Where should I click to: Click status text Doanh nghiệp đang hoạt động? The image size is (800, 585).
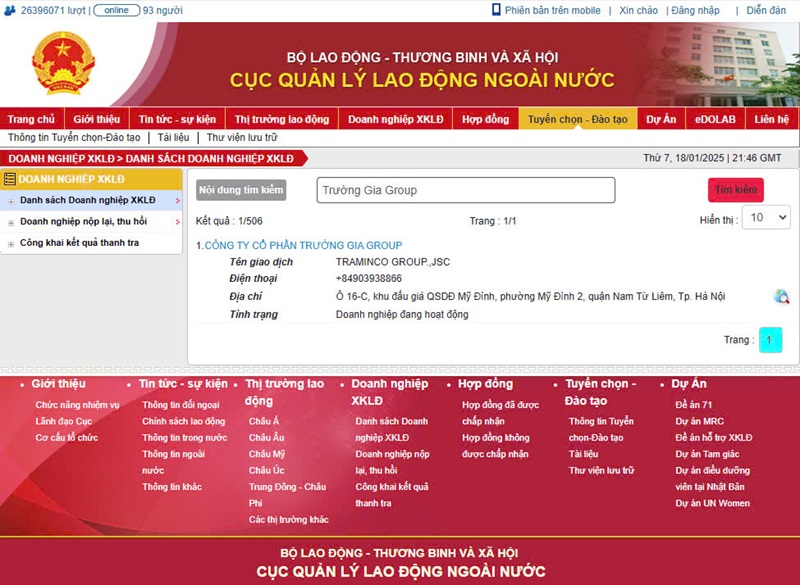(x=402, y=314)
